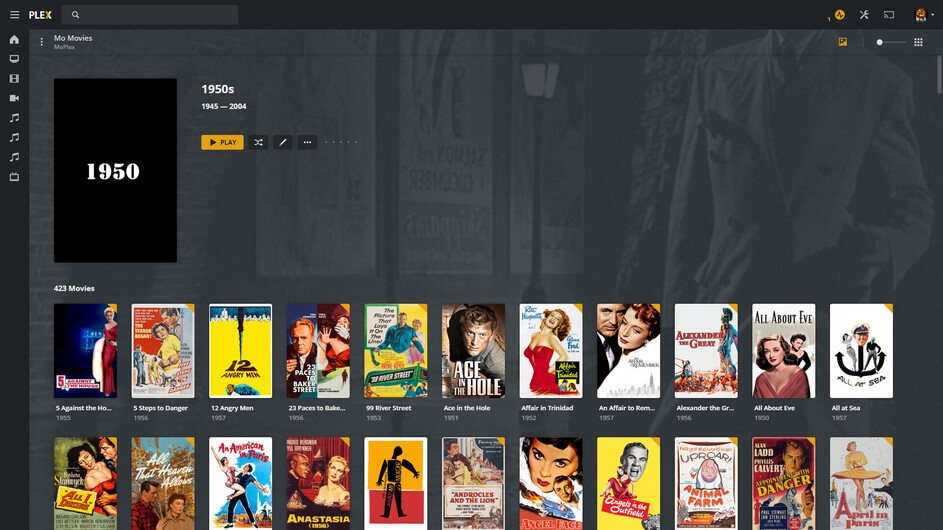
Task: Toggle the background artwork icon
Action: click(843, 42)
